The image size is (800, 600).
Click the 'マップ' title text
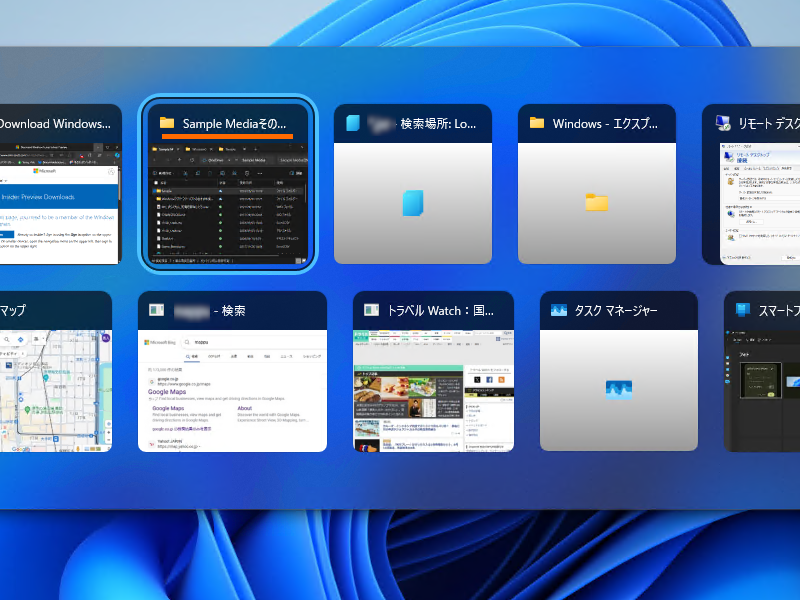tap(13, 310)
